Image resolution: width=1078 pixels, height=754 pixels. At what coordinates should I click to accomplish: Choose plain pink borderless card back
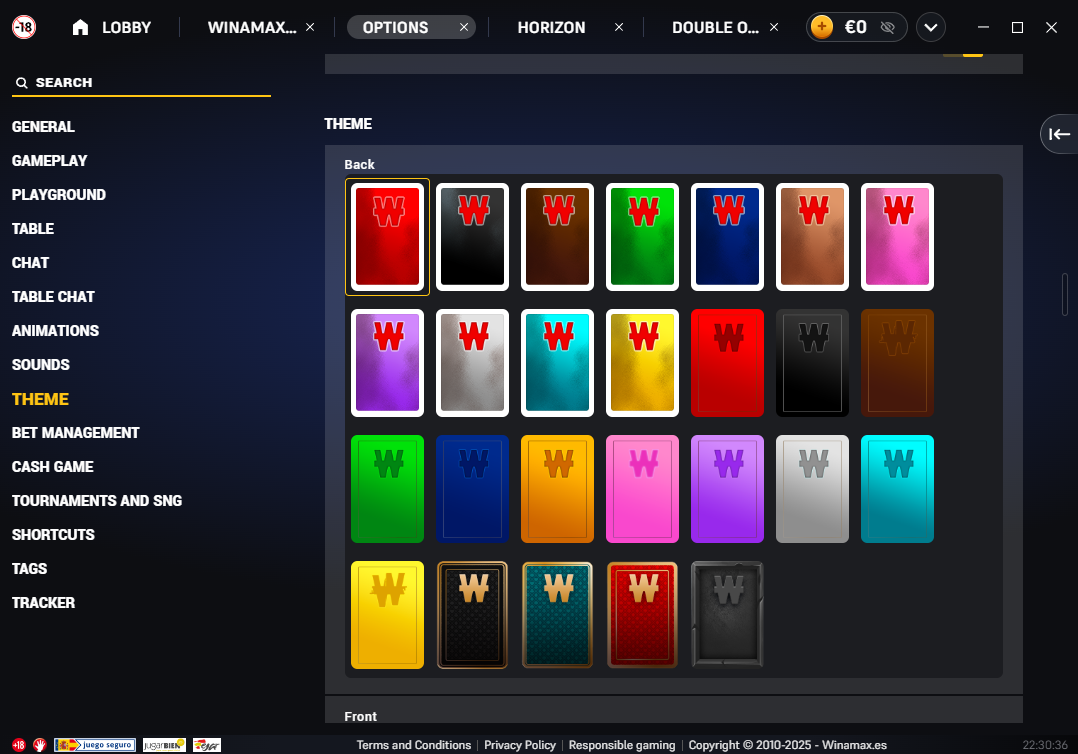642,489
